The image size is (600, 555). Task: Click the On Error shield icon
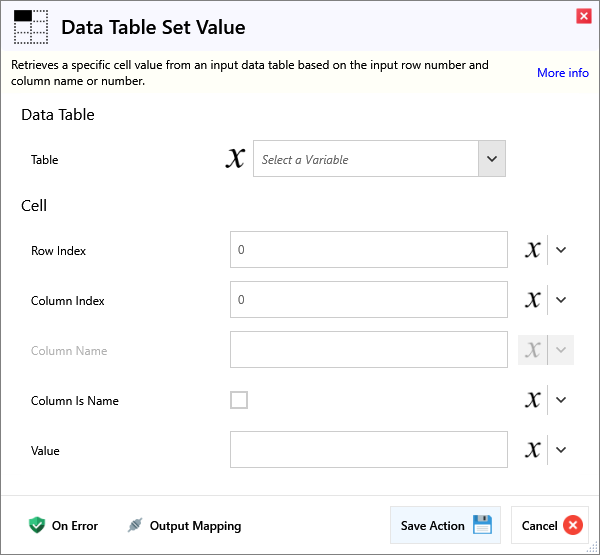coord(37,525)
